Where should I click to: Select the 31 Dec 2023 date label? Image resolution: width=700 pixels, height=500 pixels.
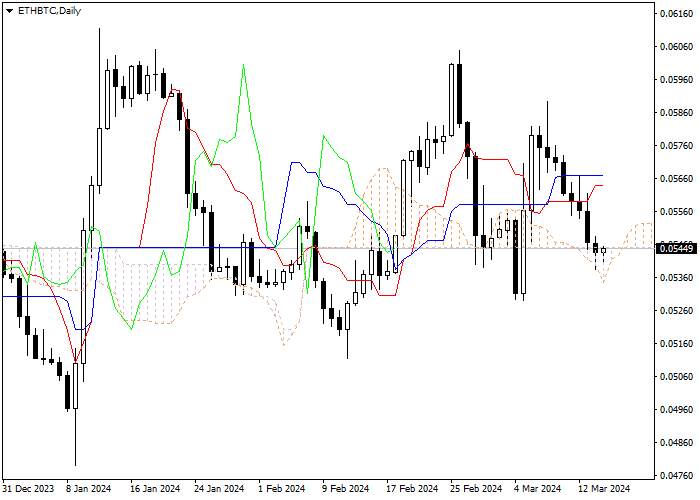[28, 489]
